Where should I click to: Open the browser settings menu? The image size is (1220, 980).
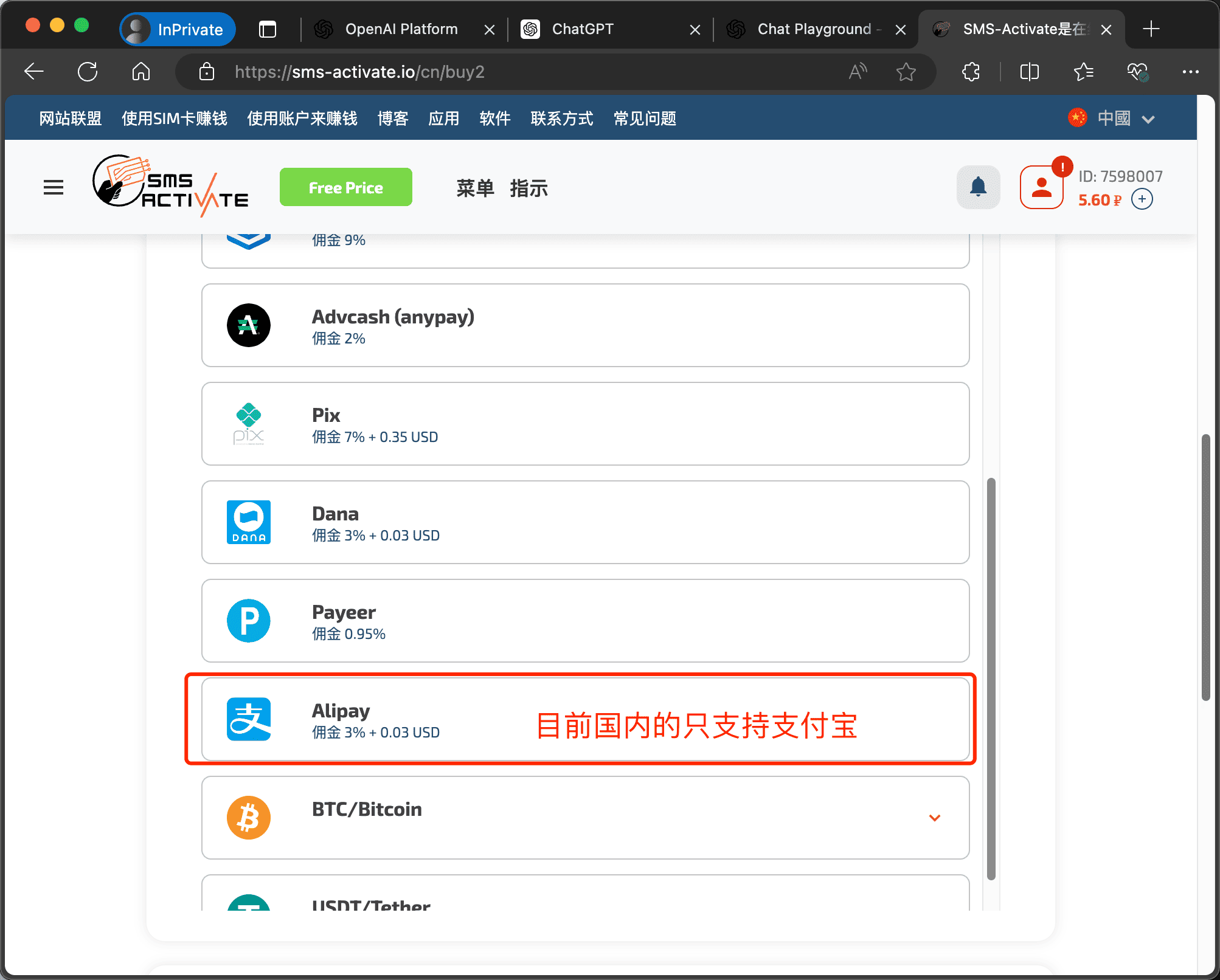click(1191, 72)
